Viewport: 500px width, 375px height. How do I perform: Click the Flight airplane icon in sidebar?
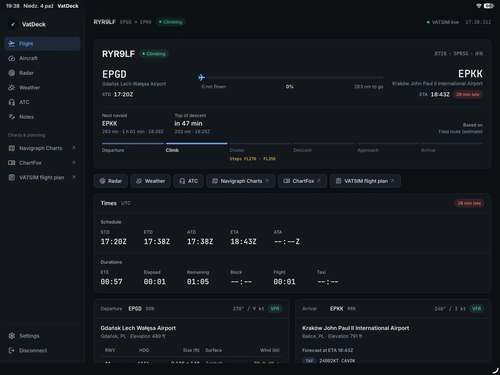coord(12,44)
